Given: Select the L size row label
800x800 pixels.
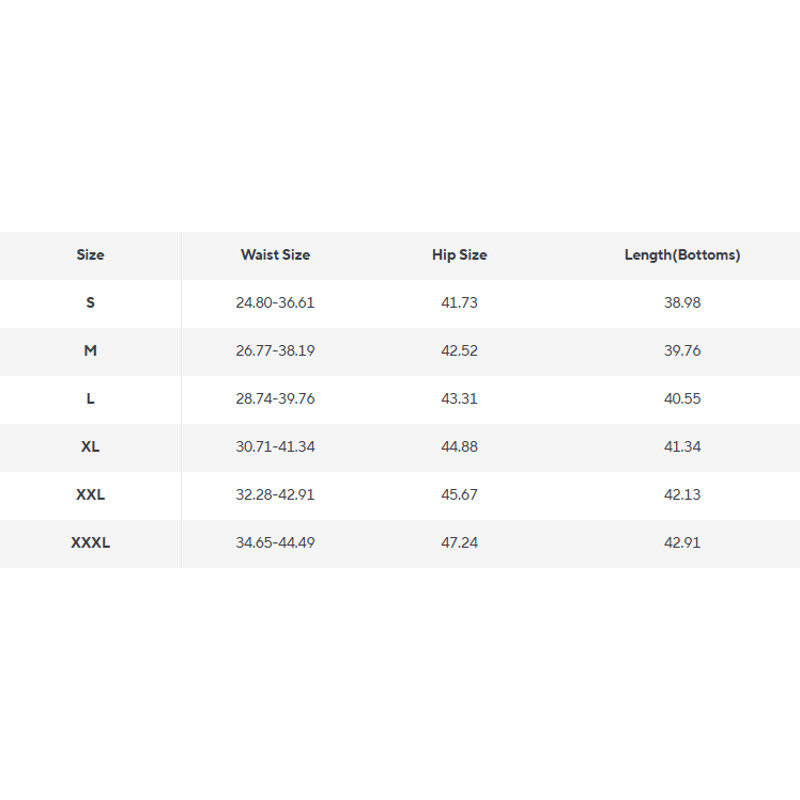Looking at the screenshot, I should (90, 398).
